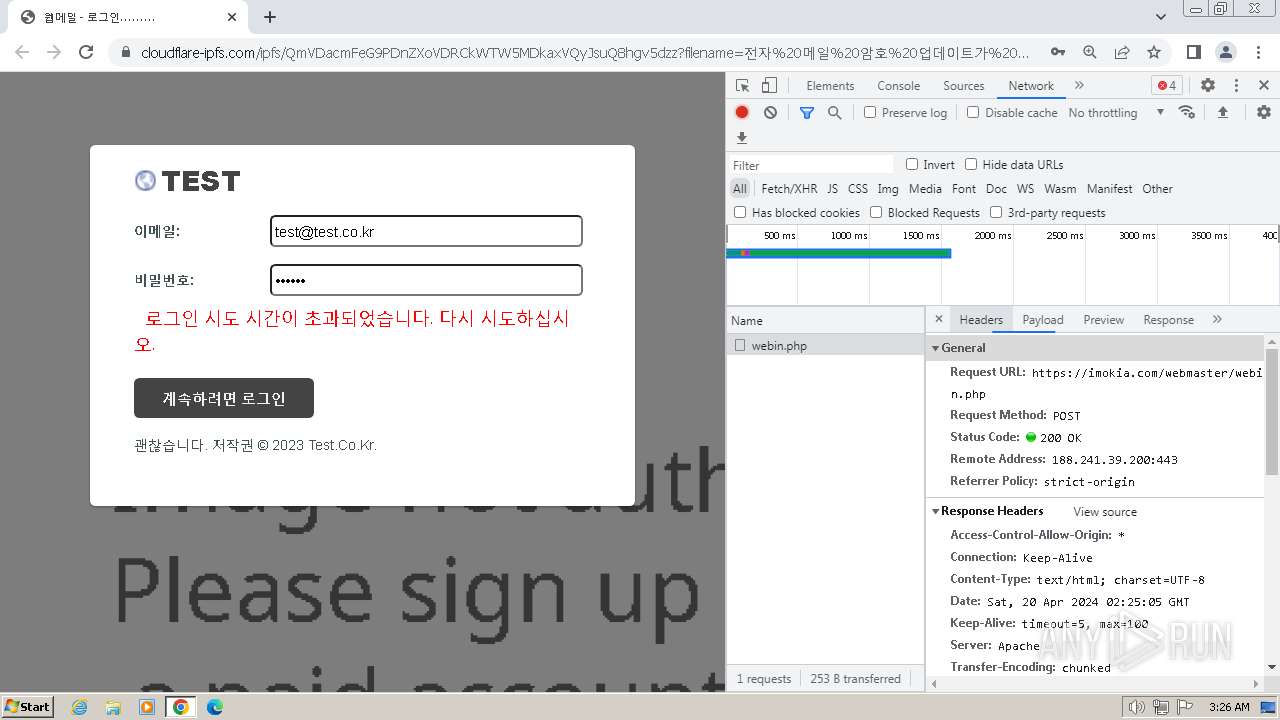
Task: Click the email input field
Action: [426, 231]
